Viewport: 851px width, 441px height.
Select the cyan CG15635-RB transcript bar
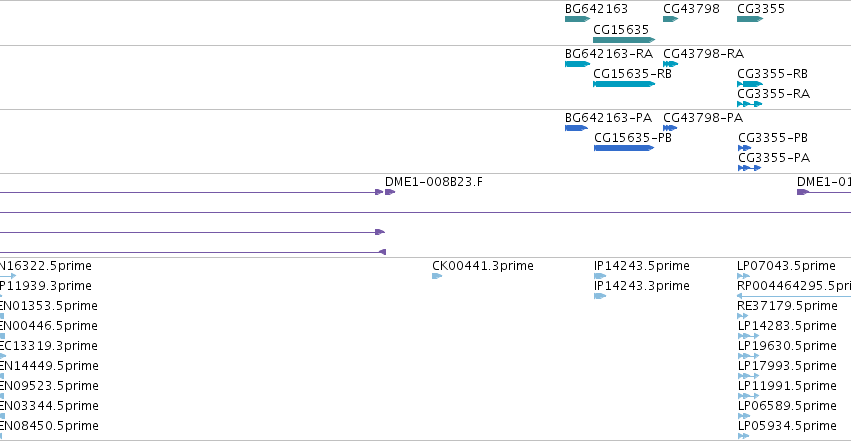tap(624, 84)
